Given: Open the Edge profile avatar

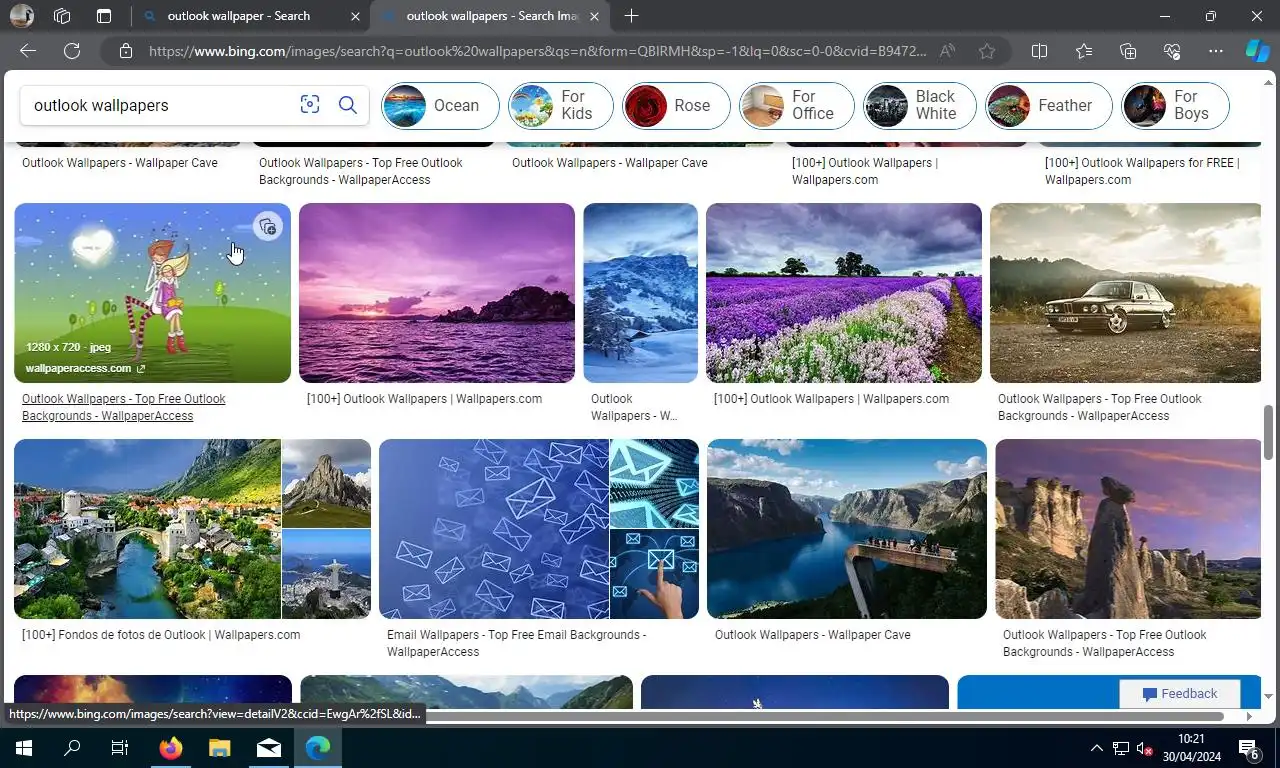Looking at the screenshot, I should (22, 16).
